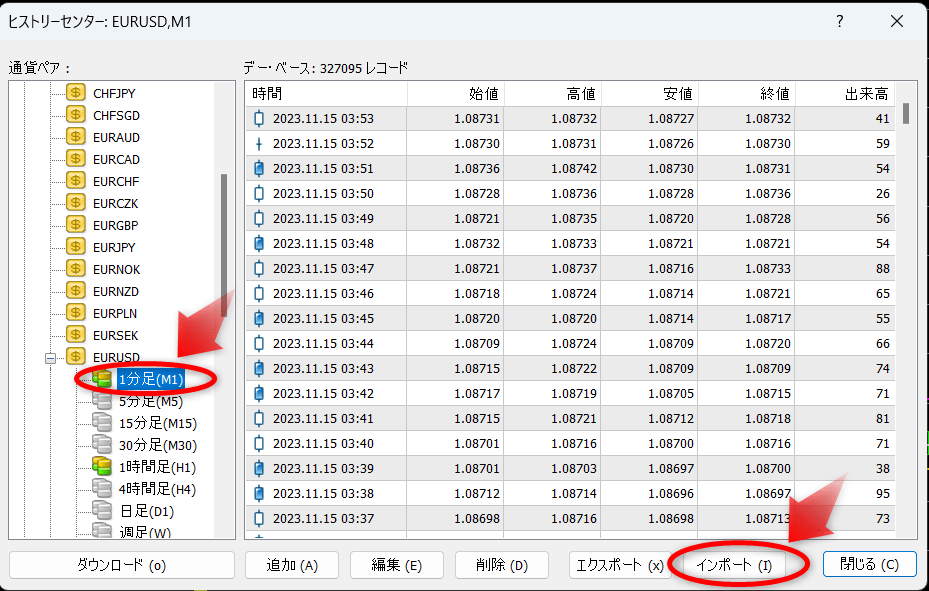
Task: Click the candlestick icon on the 03:48 row
Action: (x=258, y=243)
